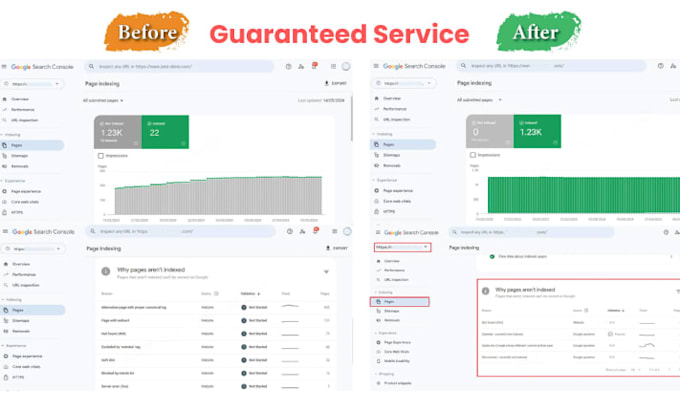
Task: Open All submitted pages dropdown in After window
Action: pos(479,100)
